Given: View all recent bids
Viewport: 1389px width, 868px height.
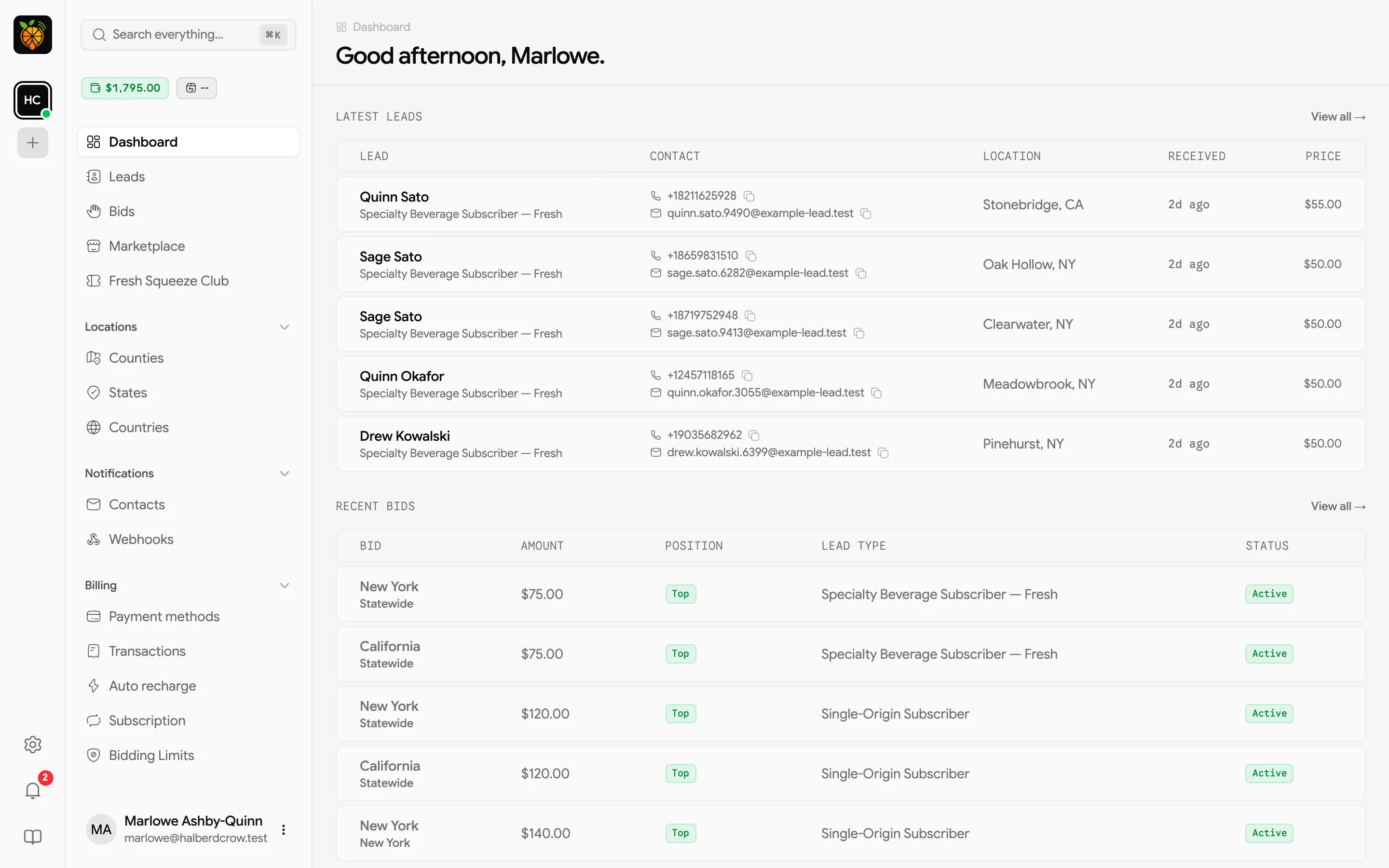Looking at the screenshot, I should (x=1337, y=506).
